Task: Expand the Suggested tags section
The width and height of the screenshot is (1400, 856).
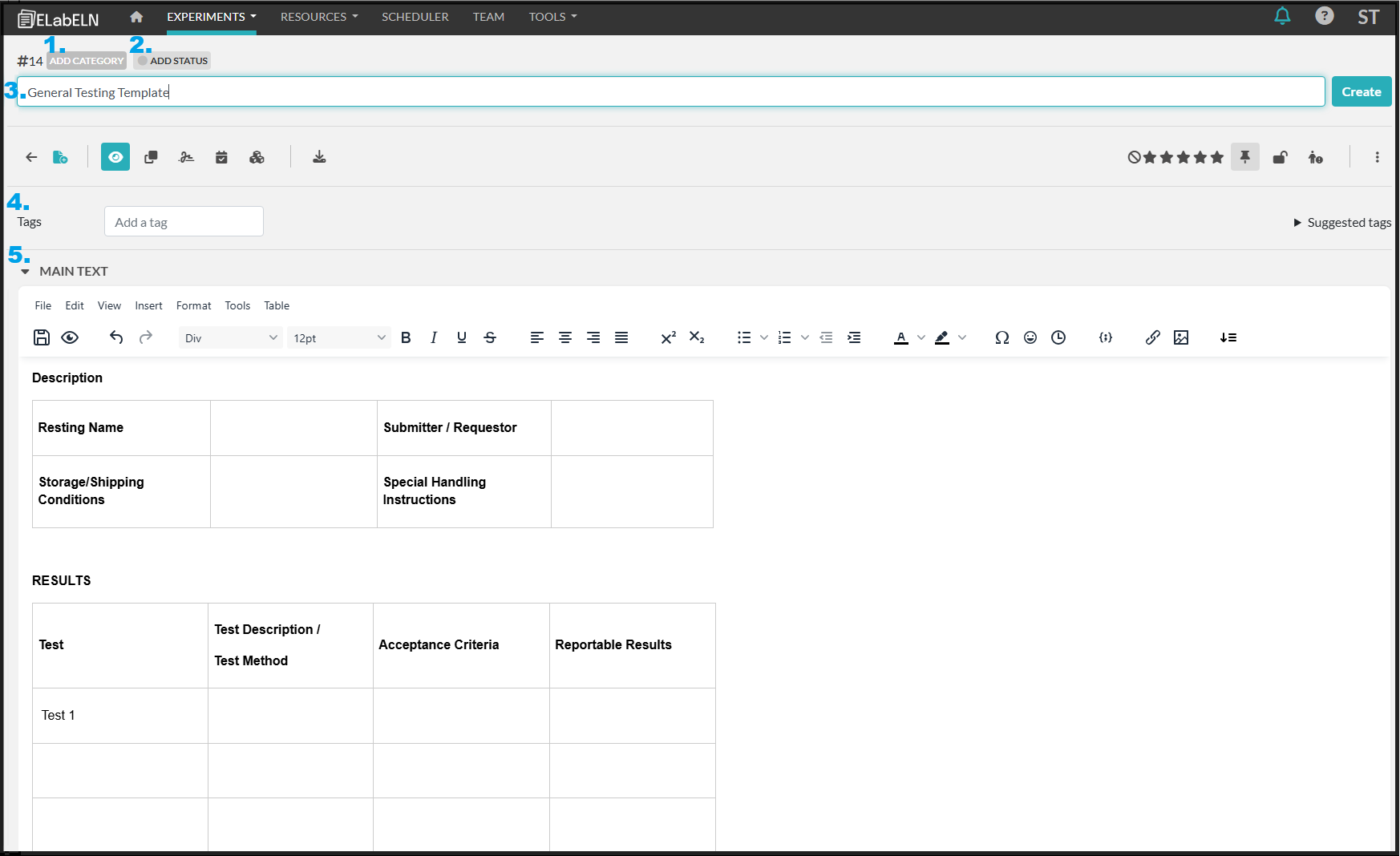Action: 1341,223
